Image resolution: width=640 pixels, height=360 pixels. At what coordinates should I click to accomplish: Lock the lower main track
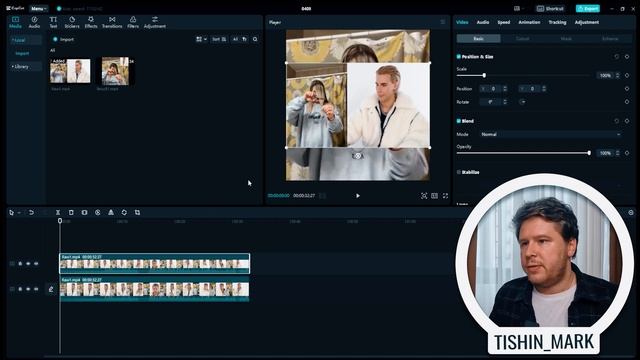[x=20, y=289]
